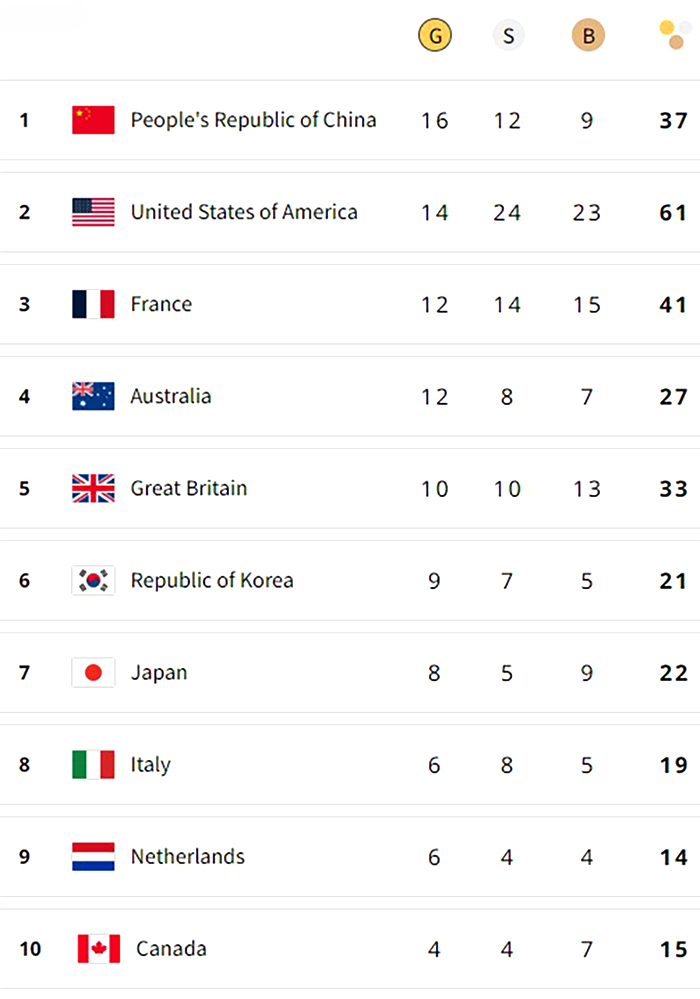Click the gold medal column icon
This screenshot has width=700, height=999.
[x=435, y=37]
